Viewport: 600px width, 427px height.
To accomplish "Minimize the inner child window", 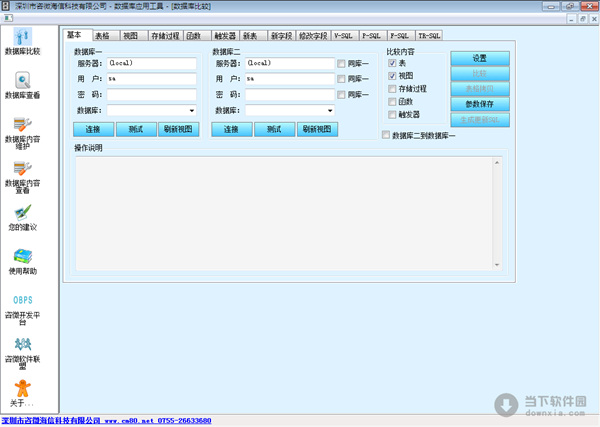I will coord(571,19).
